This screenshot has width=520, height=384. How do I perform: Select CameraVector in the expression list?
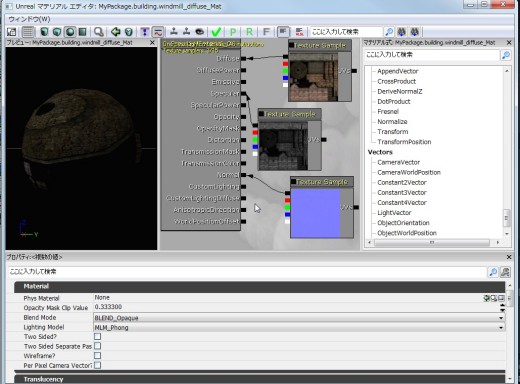point(398,162)
